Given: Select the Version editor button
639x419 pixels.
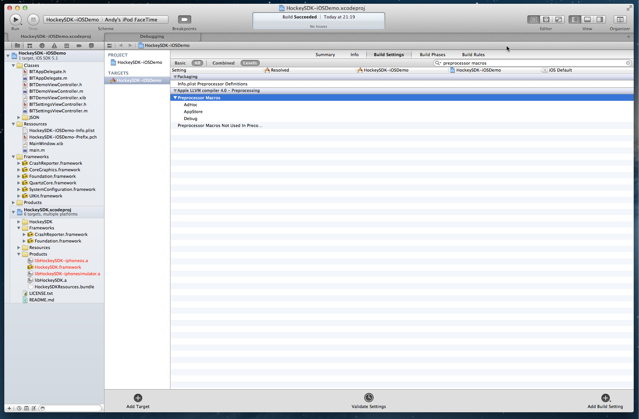Looking at the screenshot, I should (559, 19).
